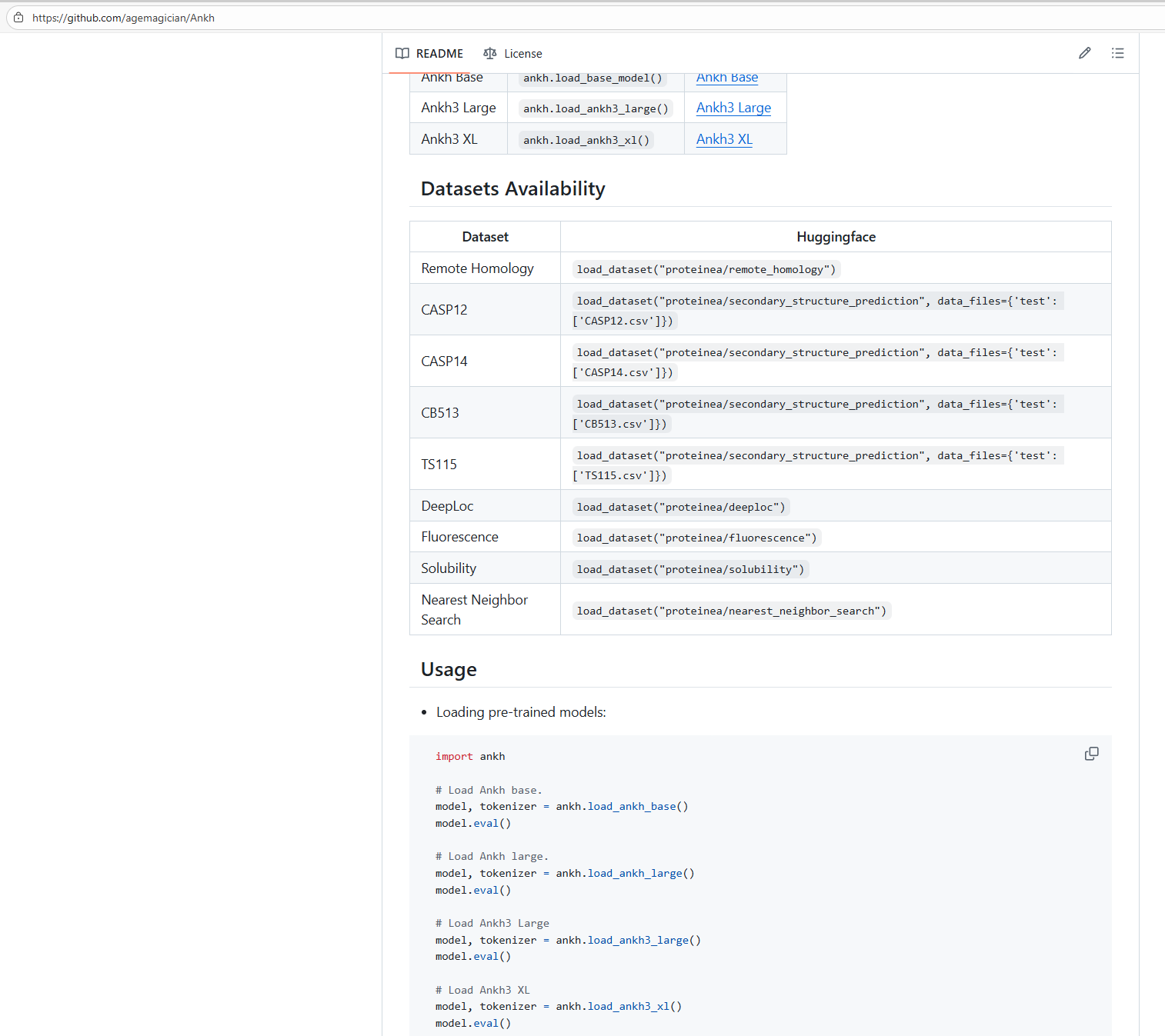Click 'Loading pre-trained models:' bullet text
Screen dimensions: 1165x1036
521,712
